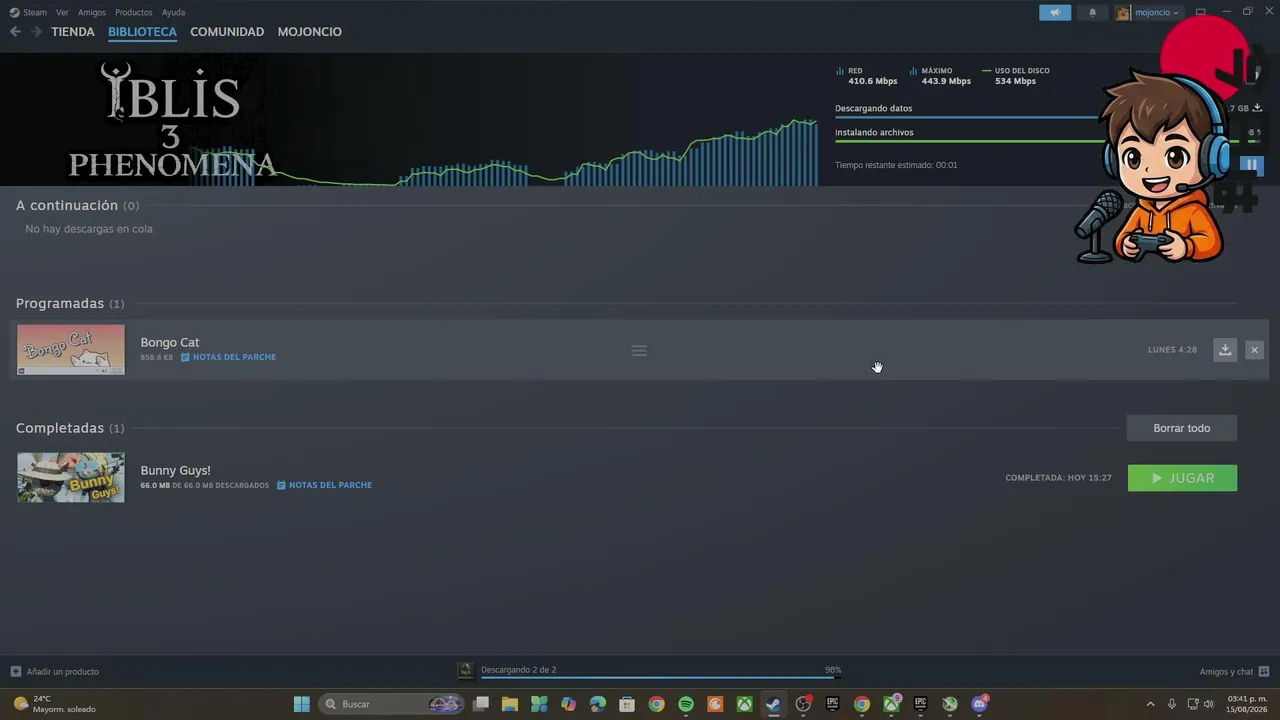Screen dimensions: 1280x720
Task: Click the Bongo Cat title
Action: coord(170,342)
